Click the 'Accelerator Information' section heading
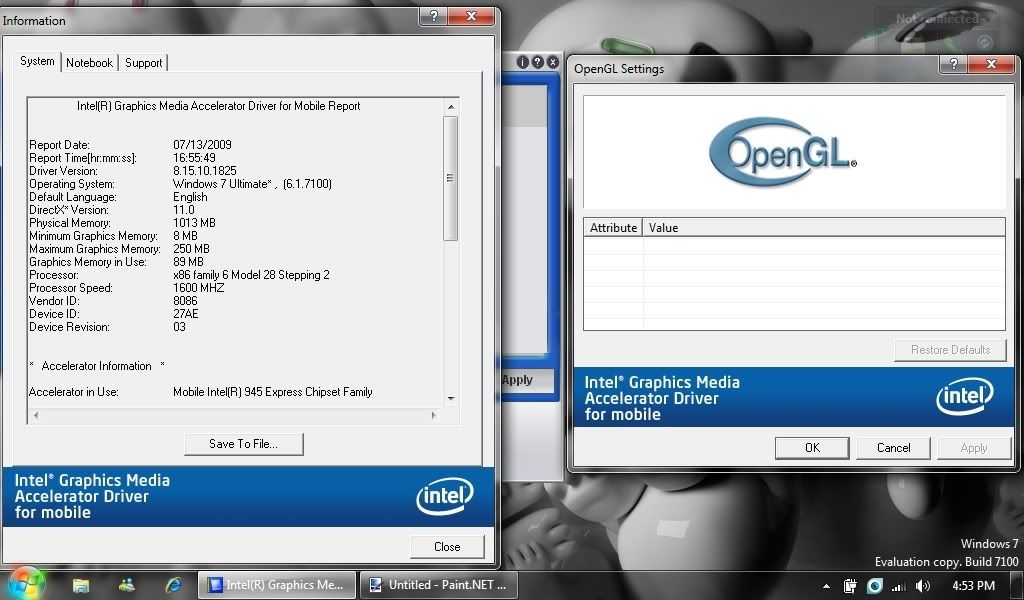The height and width of the screenshot is (600, 1024). 97,366
